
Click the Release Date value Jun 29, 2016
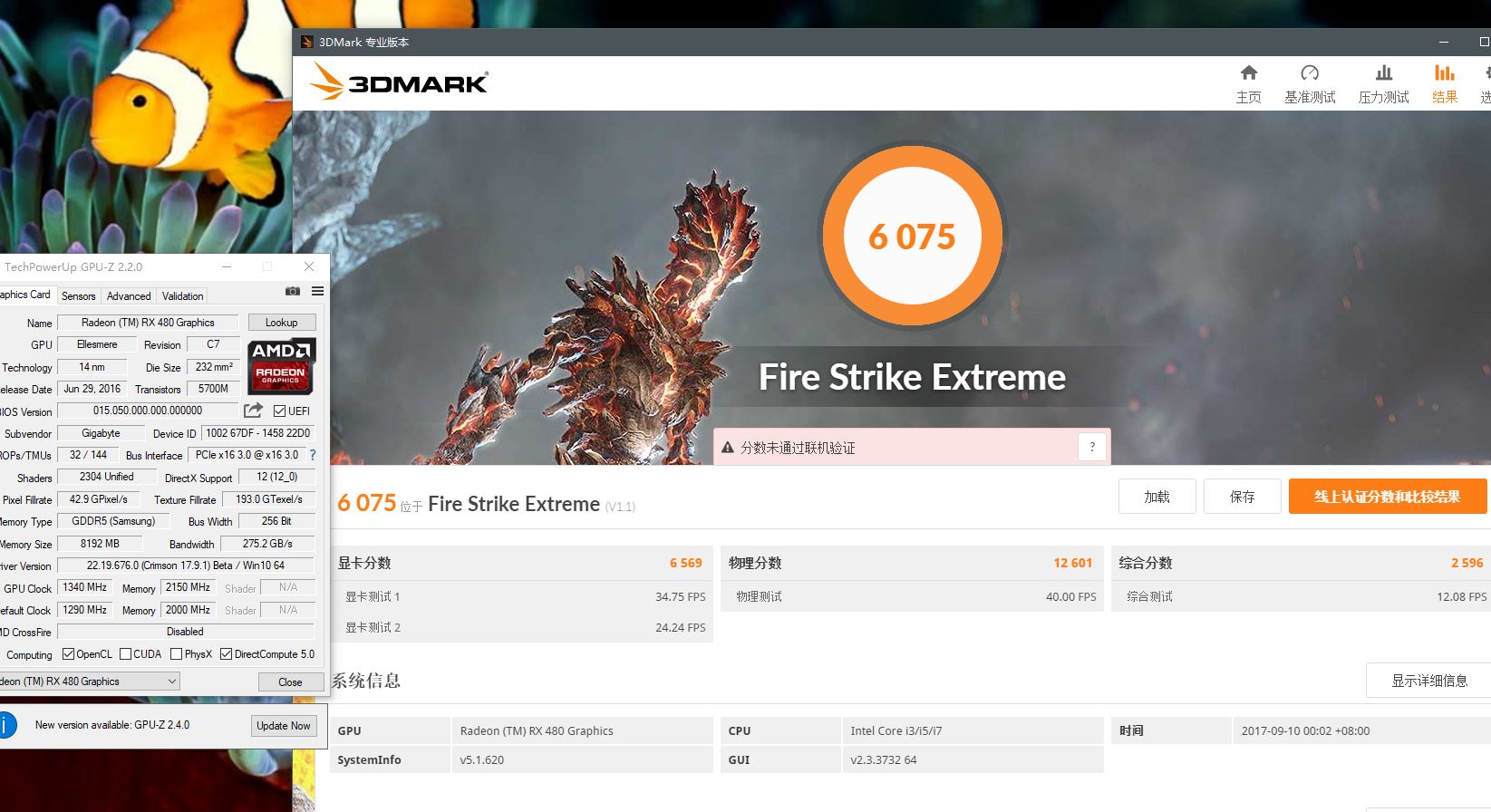pyautogui.click(x=92, y=389)
